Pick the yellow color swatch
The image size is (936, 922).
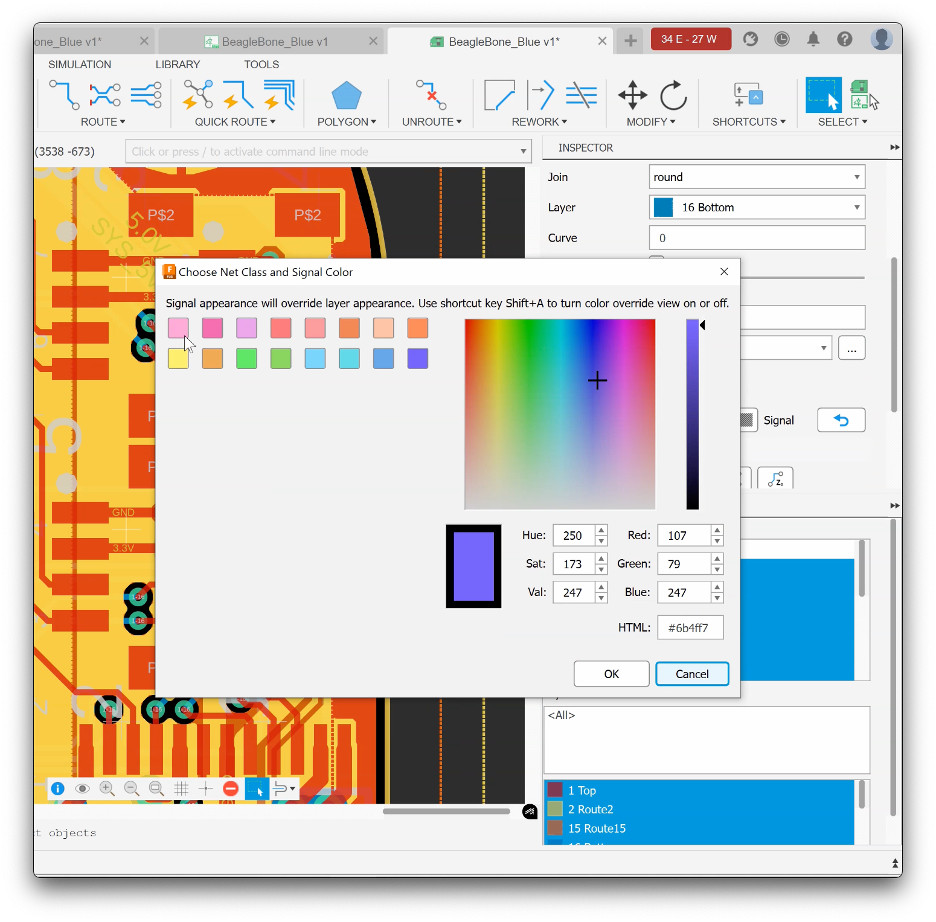178,359
